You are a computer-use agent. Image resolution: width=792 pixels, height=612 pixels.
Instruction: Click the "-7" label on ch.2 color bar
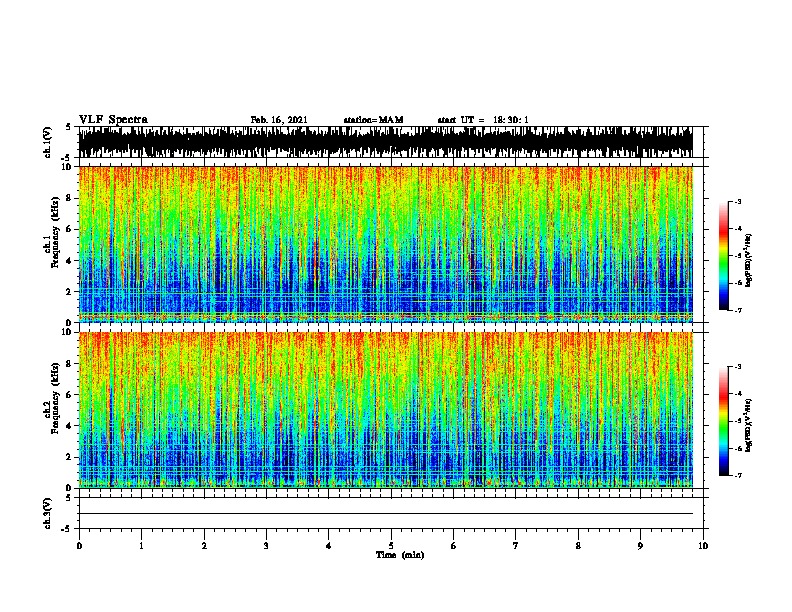coord(737,476)
